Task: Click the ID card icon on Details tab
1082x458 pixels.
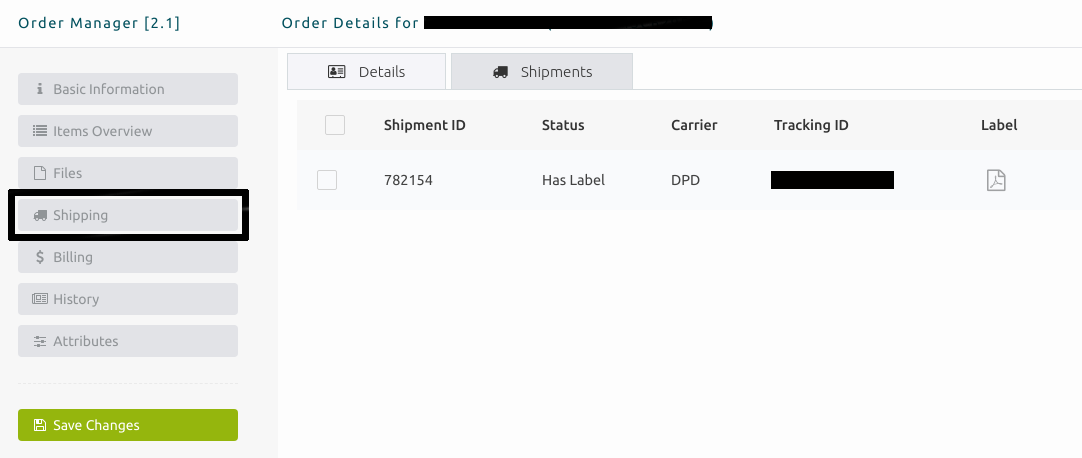Action: 337,72
